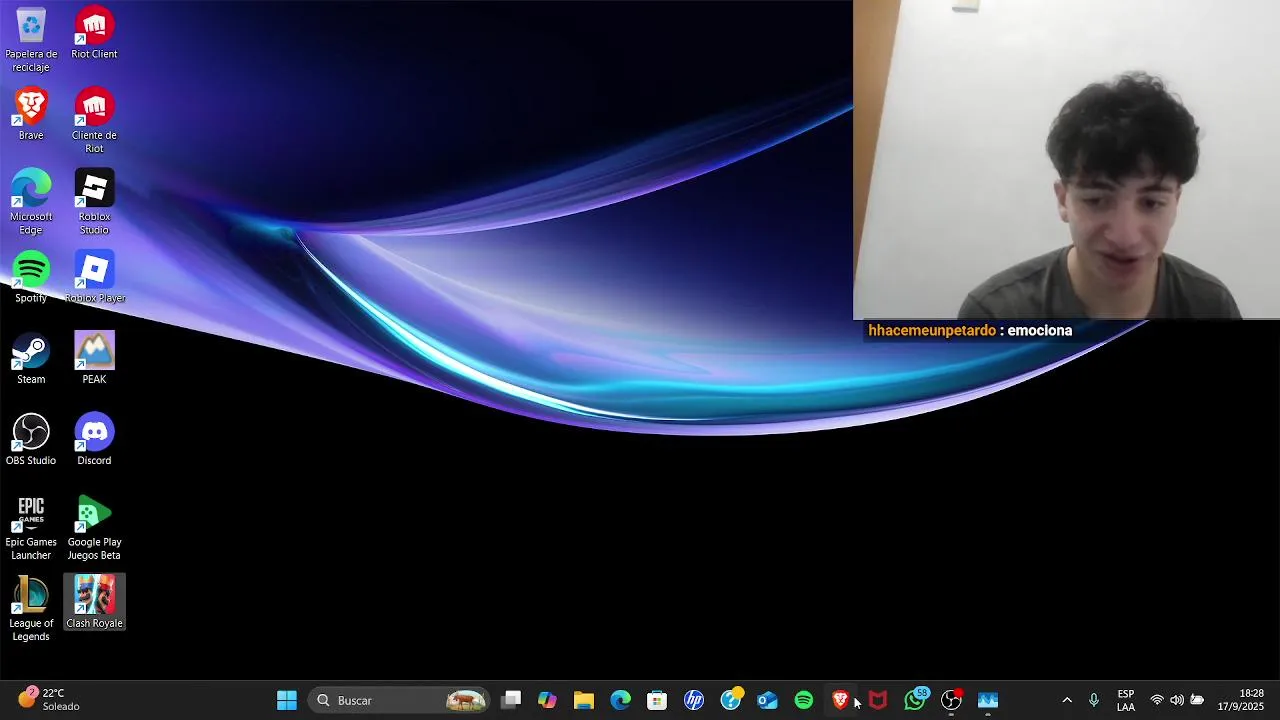This screenshot has width=1280, height=720.
Task: Open Microsoft Edge from the taskbar
Action: [x=621, y=700]
